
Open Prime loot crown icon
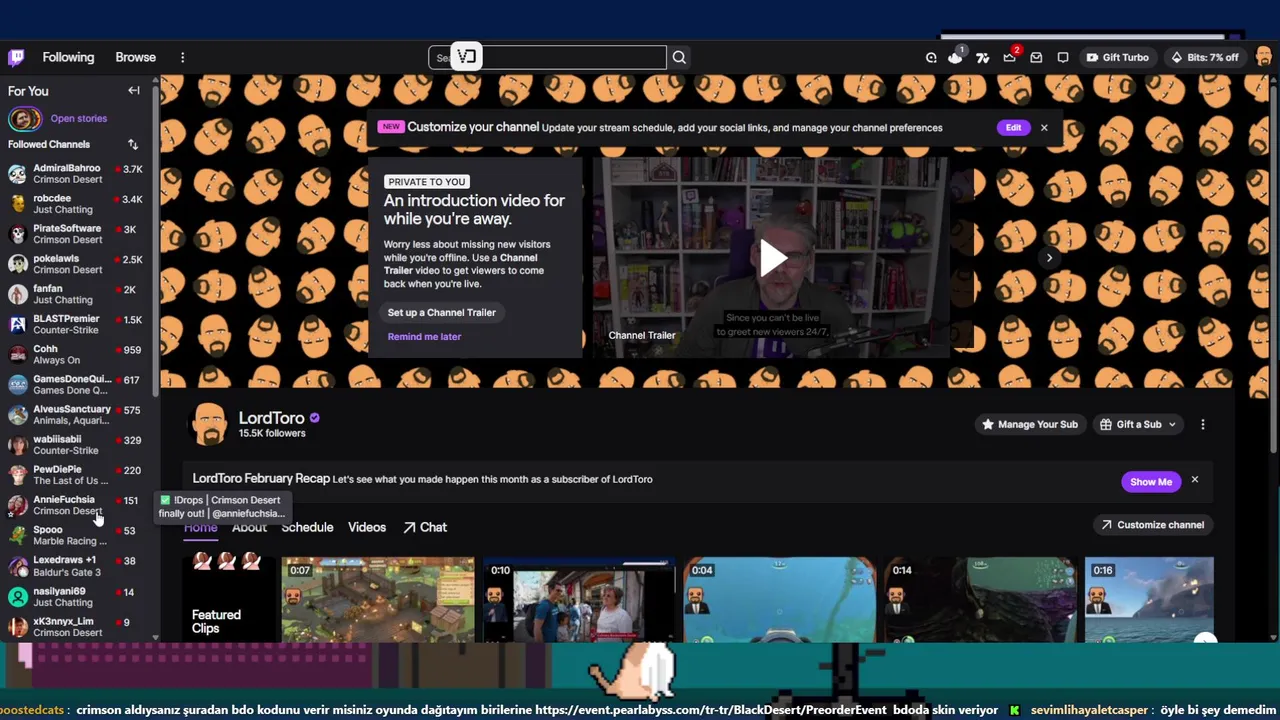click(x=1010, y=56)
